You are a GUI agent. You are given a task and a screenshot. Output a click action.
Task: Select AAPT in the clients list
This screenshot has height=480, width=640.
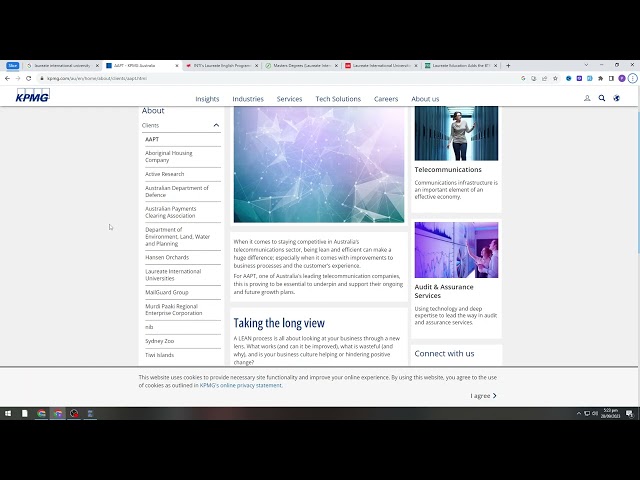pos(152,139)
